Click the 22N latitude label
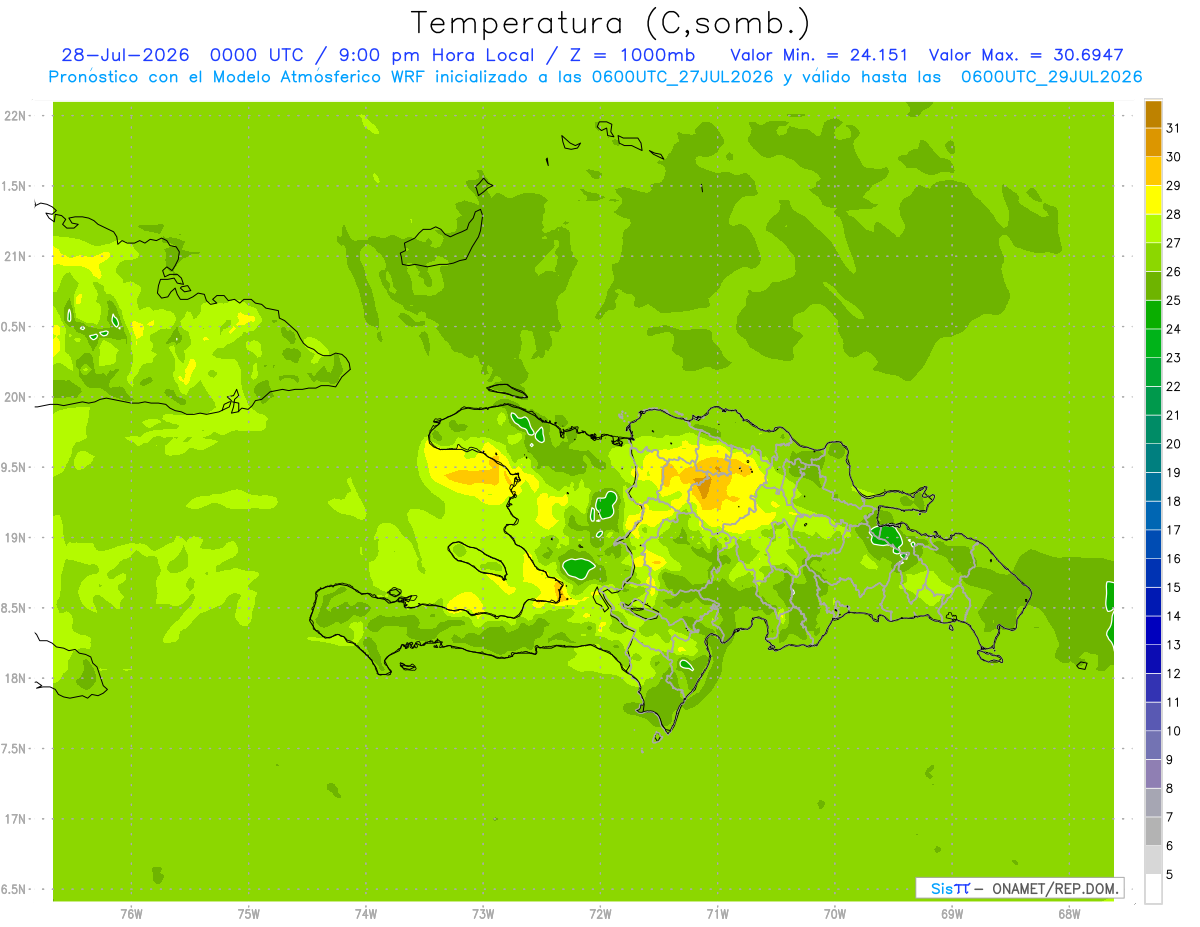 coord(15,116)
